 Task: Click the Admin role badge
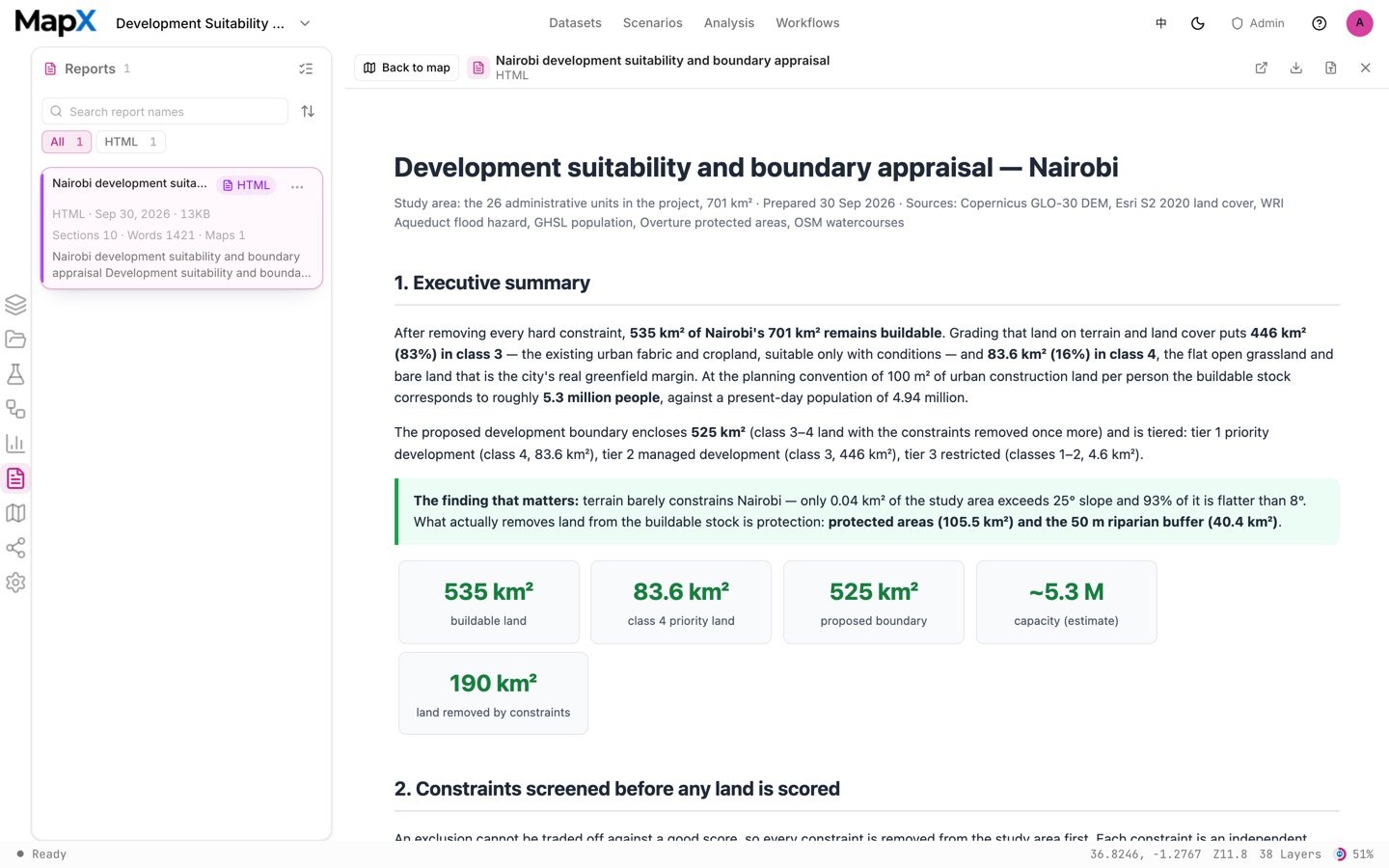[1258, 23]
